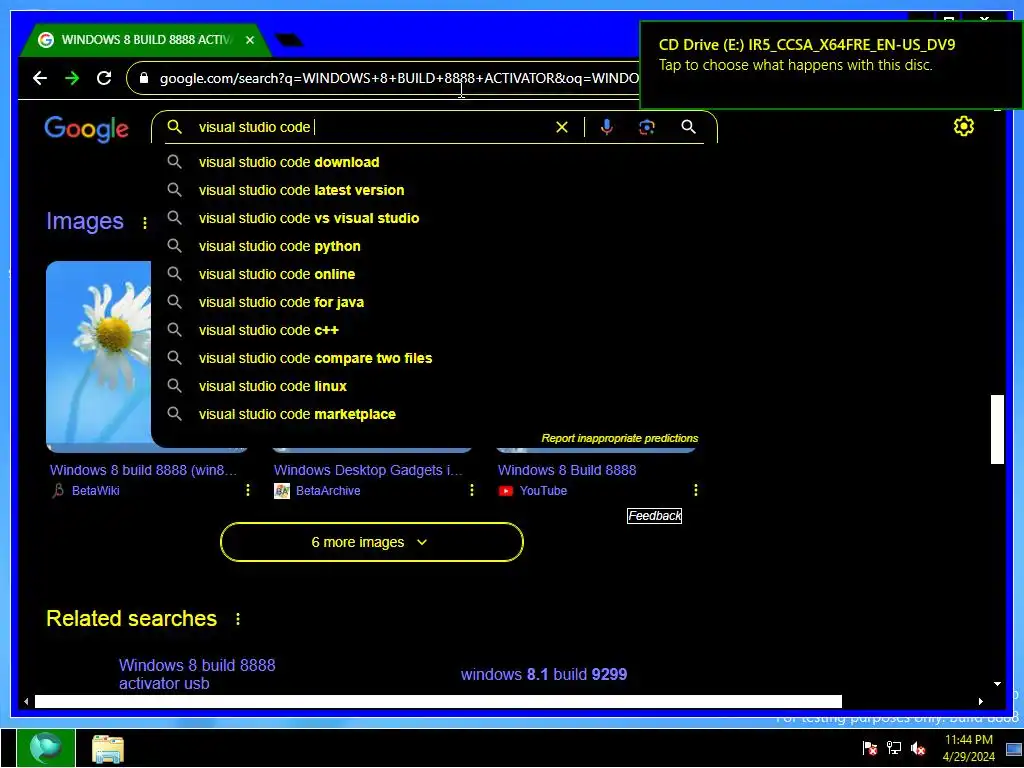The image size is (1024, 768).
Task: Expand 6 more images button
Action: (372, 542)
